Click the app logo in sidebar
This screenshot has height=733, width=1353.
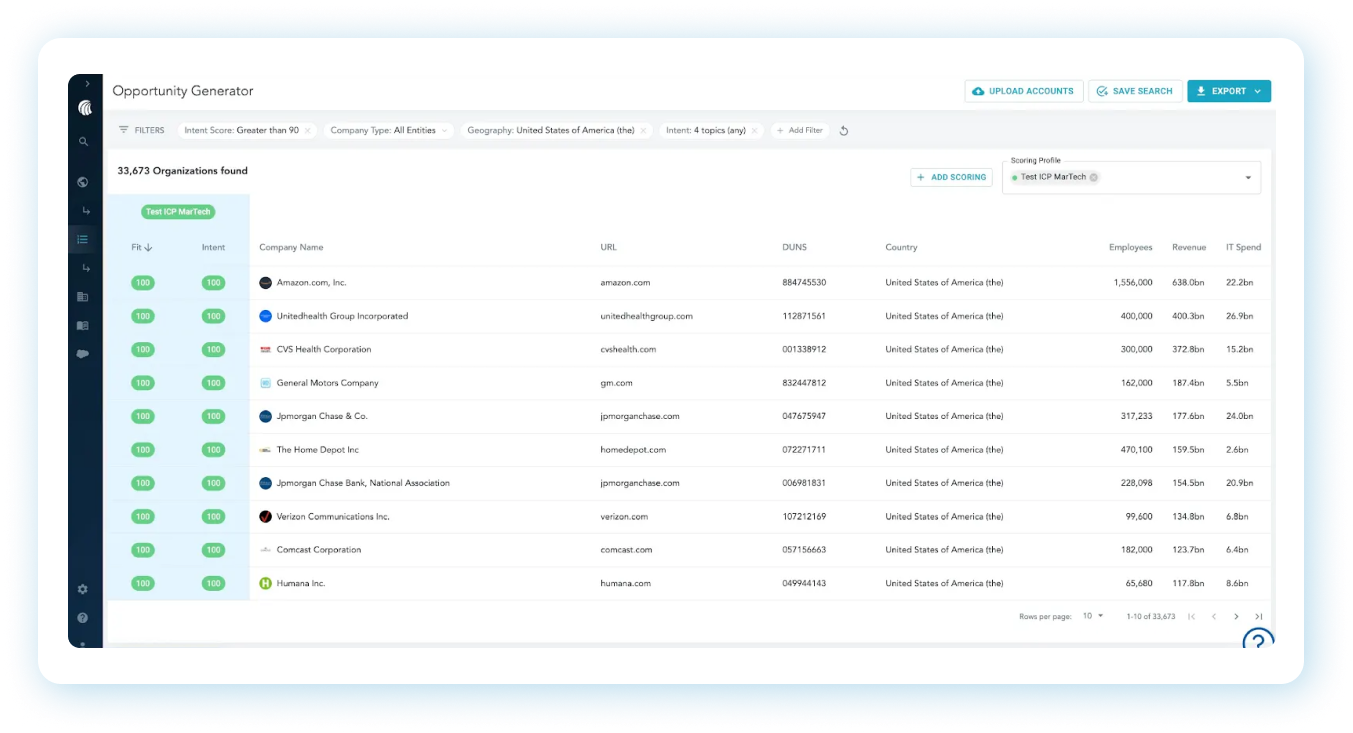[x=85, y=109]
